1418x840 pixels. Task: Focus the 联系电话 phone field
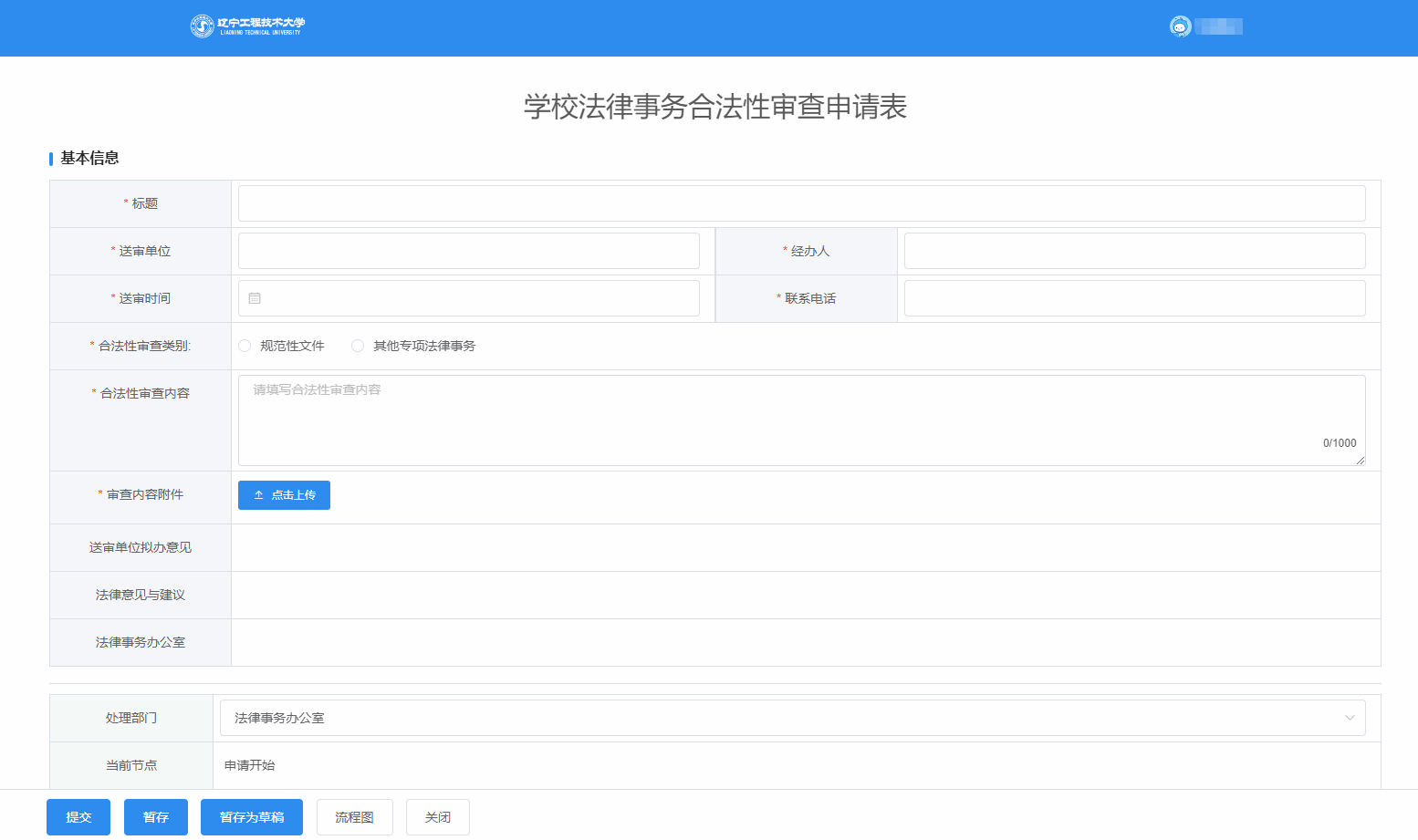pos(1134,298)
